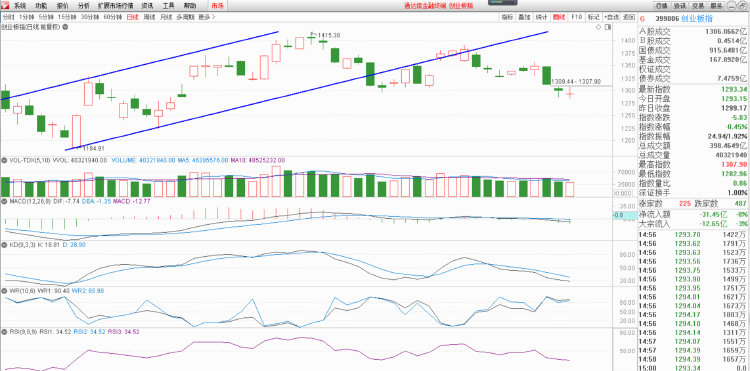Click the 最低指数 value 1282.96
Image resolution: width=750 pixels, height=371 pixels.
(x=734, y=174)
